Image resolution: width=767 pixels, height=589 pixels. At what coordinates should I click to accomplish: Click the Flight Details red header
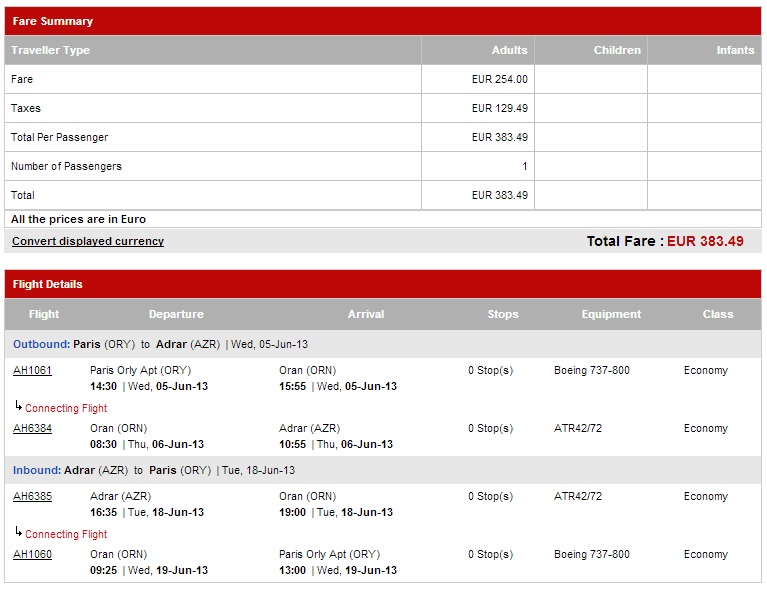click(x=383, y=284)
